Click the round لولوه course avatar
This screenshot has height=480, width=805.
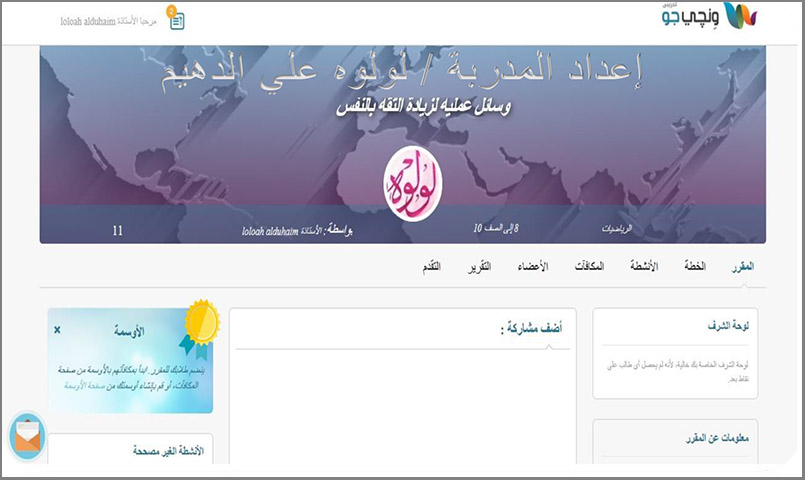pyautogui.click(x=412, y=184)
